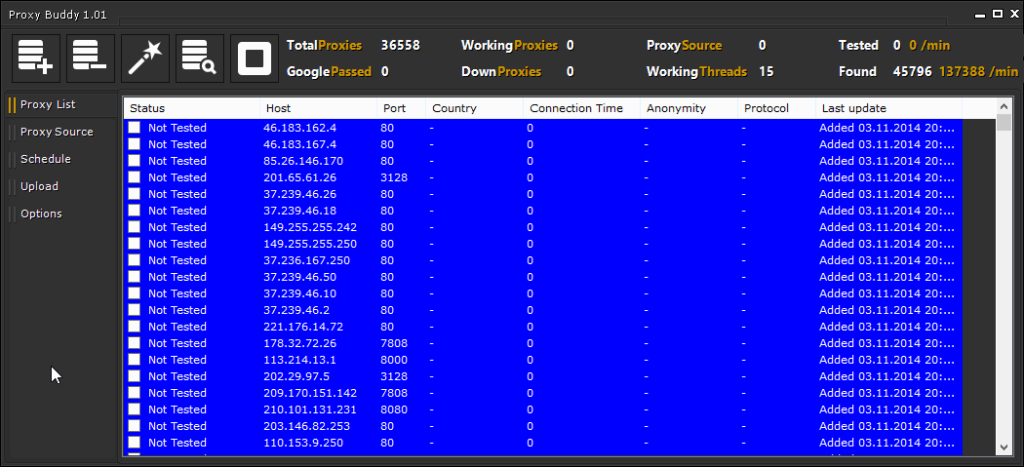Click host 37.239.46.2 in the list
Viewport: 1024px width, 467px height.
pyautogui.click(x=296, y=310)
